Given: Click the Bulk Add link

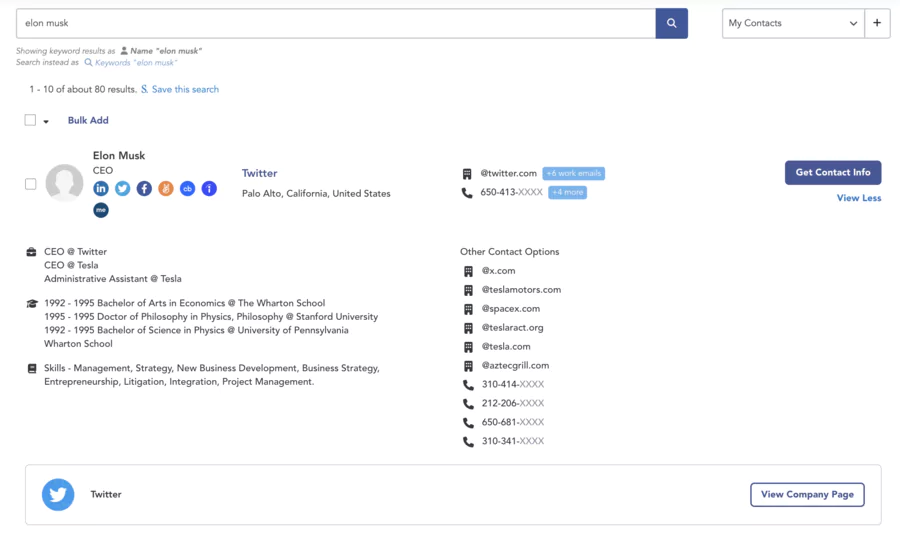Looking at the screenshot, I should click(88, 120).
